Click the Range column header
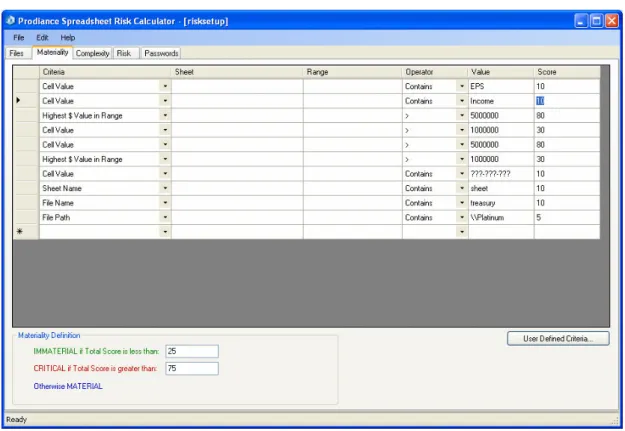Screen dimensions: 625x431 point(352,72)
